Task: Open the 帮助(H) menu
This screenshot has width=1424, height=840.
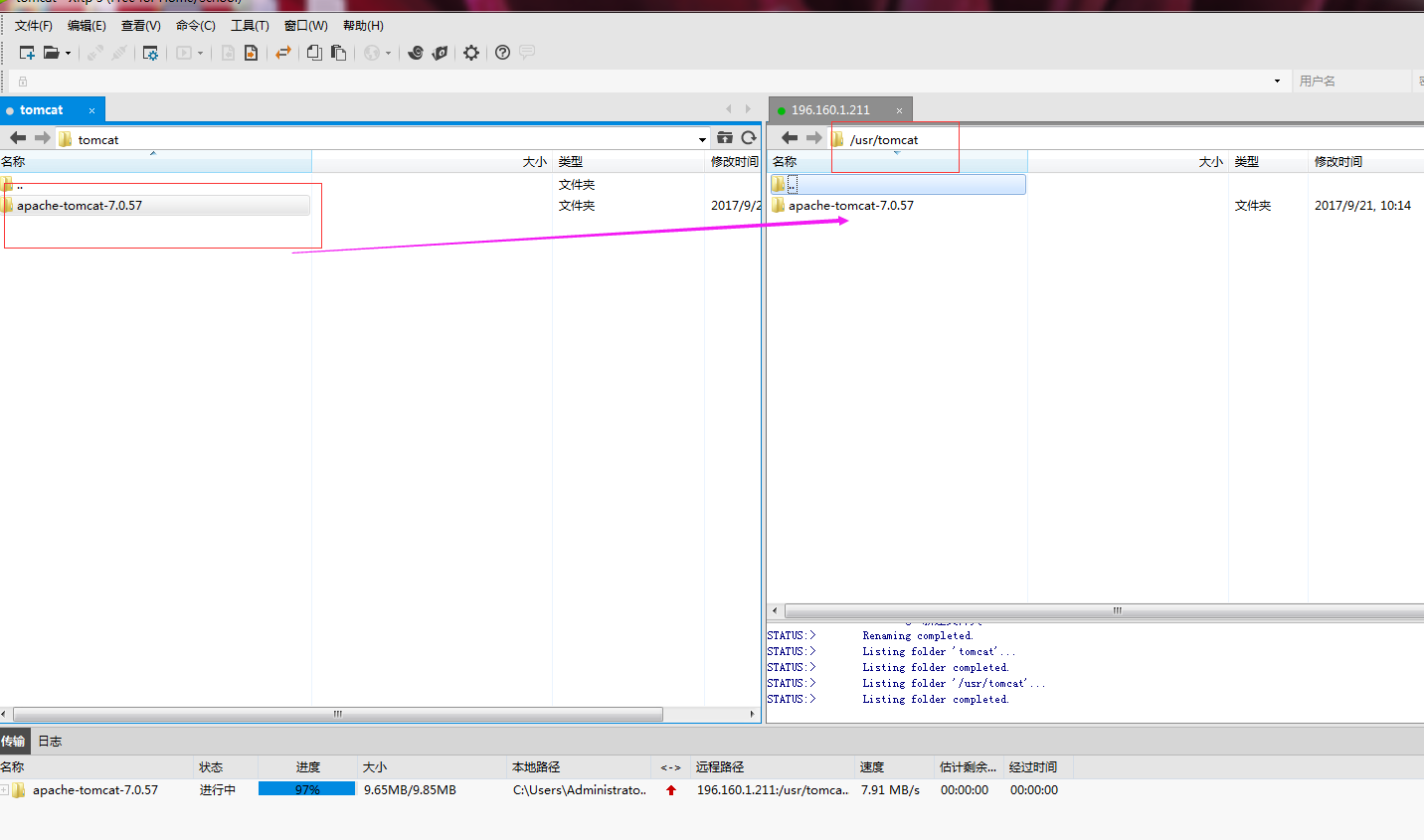Action: tap(363, 26)
